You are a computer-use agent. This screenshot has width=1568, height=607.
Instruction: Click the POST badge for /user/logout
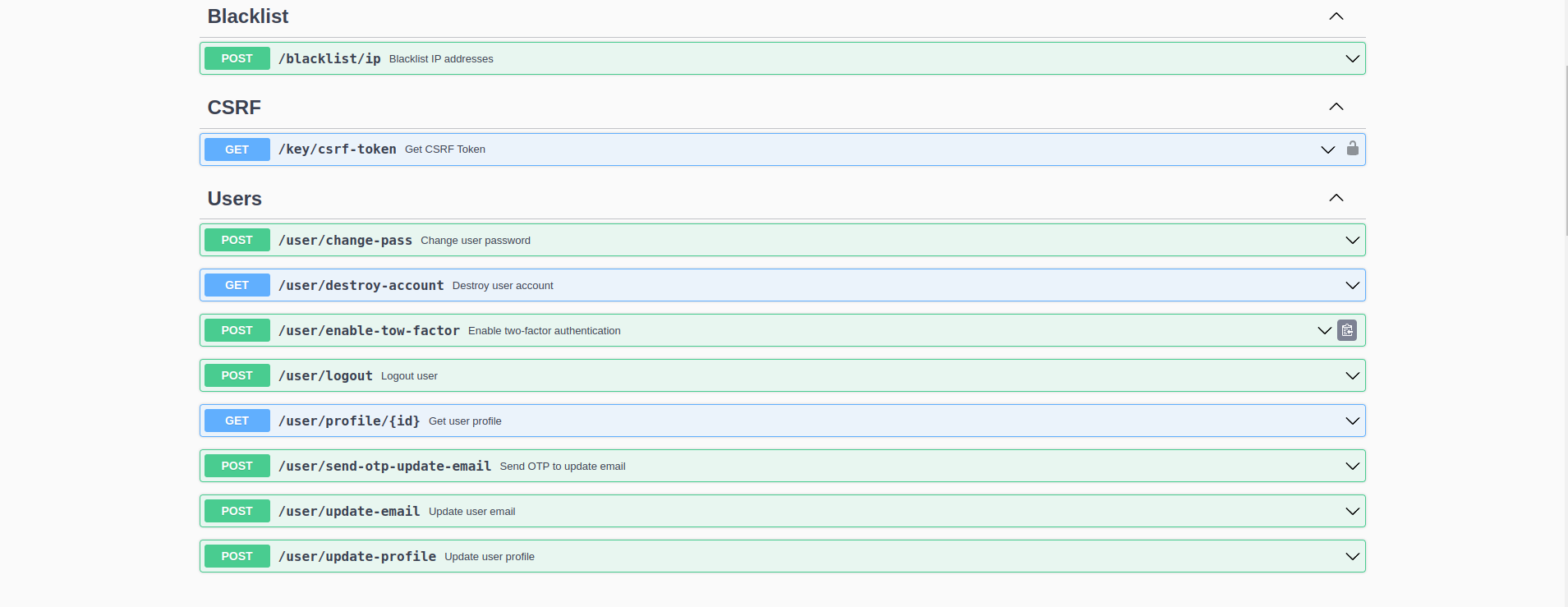[237, 375]
